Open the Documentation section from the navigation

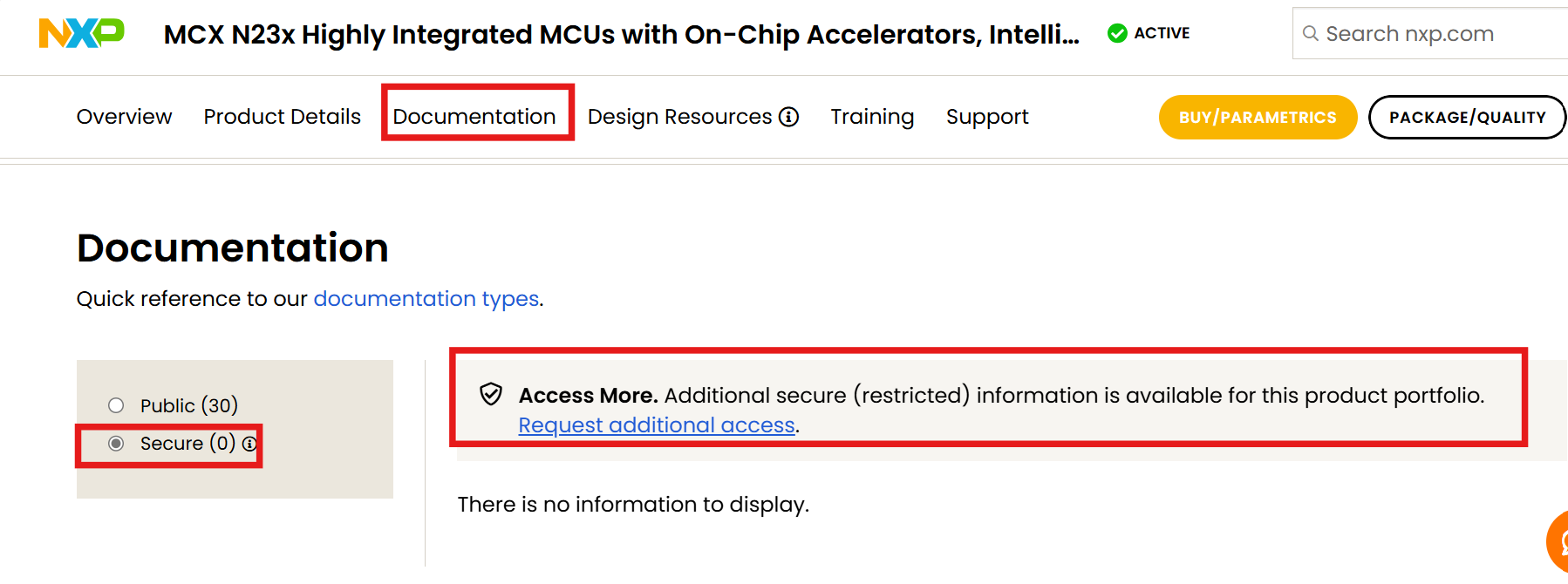[475, 116]
